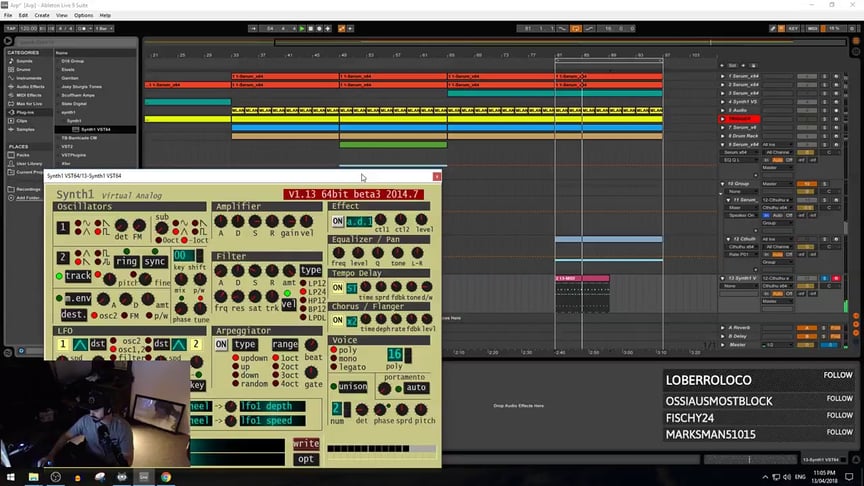Stop playback in Ableton transport
The width and height of the screenshot is (864, 486).
[x=310, y=29]
